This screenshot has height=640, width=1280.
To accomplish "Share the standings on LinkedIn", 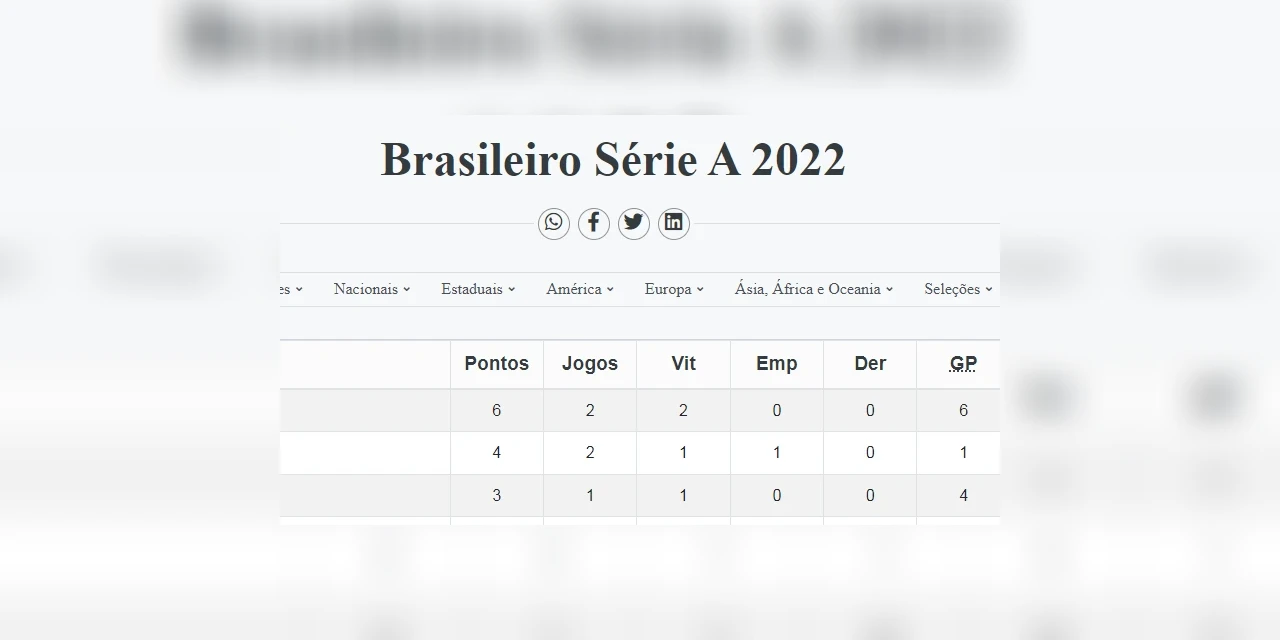I will tap(673, 223).
